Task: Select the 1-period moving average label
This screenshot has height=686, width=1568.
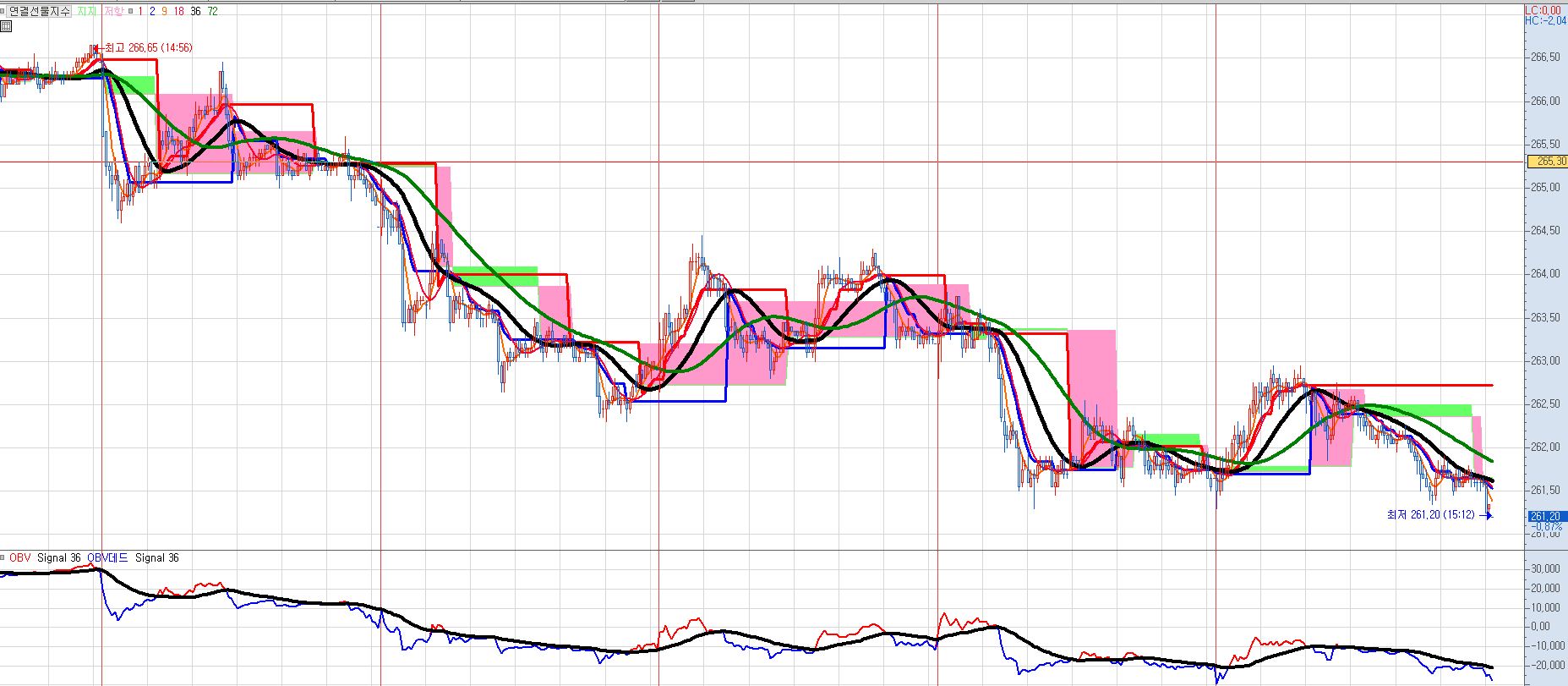Action: click(140, 12)
